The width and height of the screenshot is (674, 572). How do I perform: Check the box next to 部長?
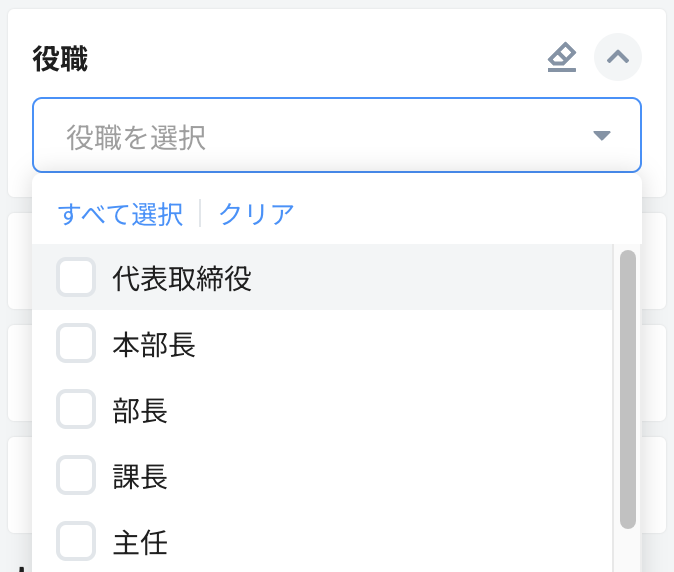(76, 409)
